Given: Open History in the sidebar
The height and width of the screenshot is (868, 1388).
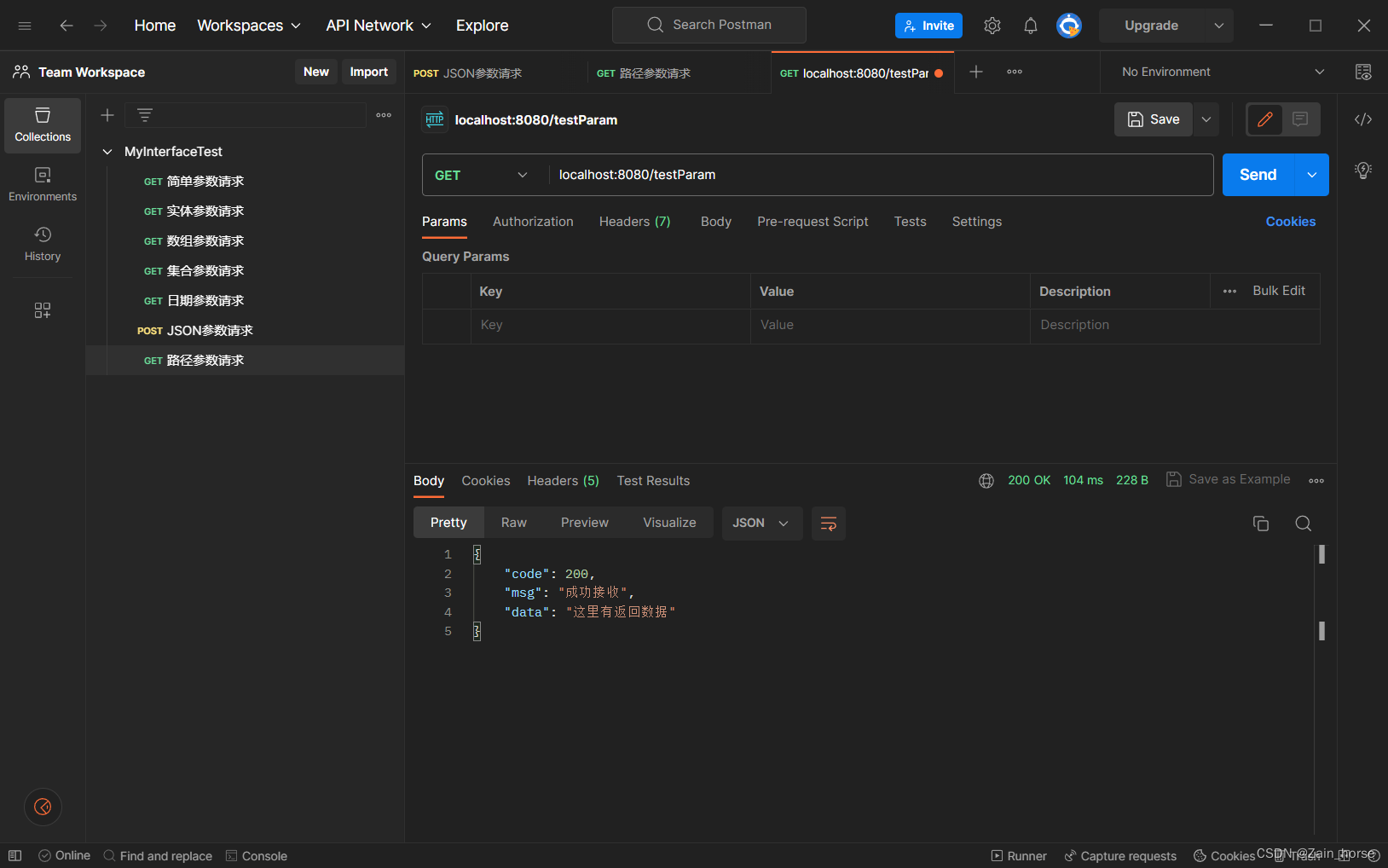Looking at the screenshot, I should (x=43, y=245).
